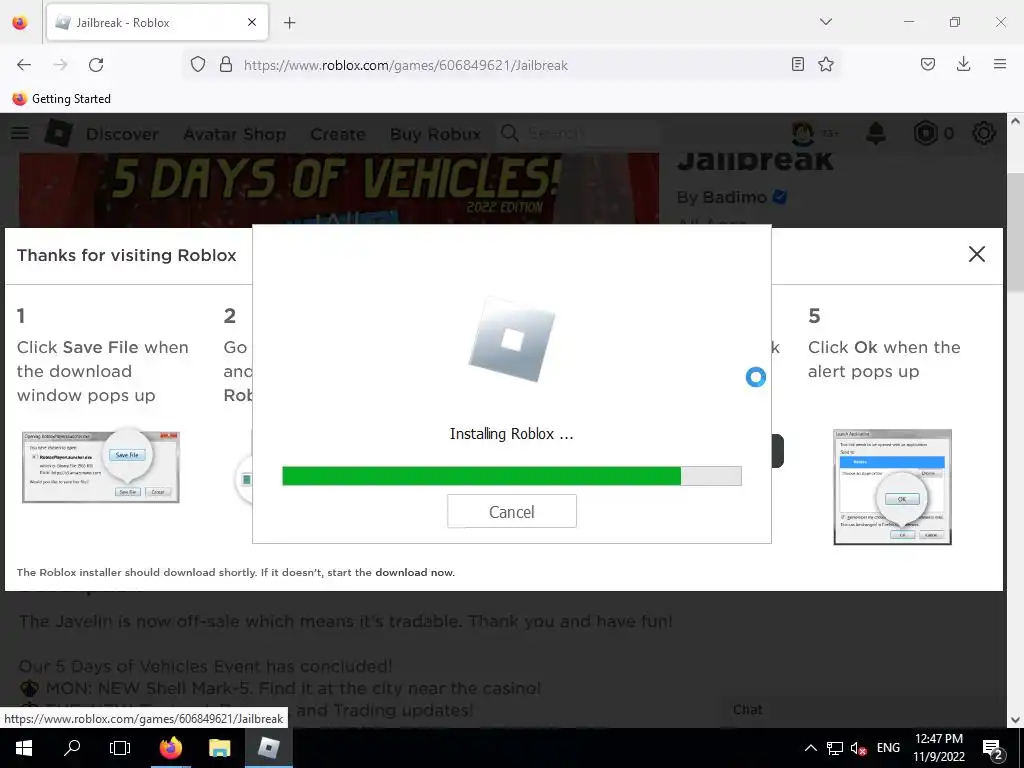
Task: Click the Roblox logo in installer
Action: pos(511,338)
